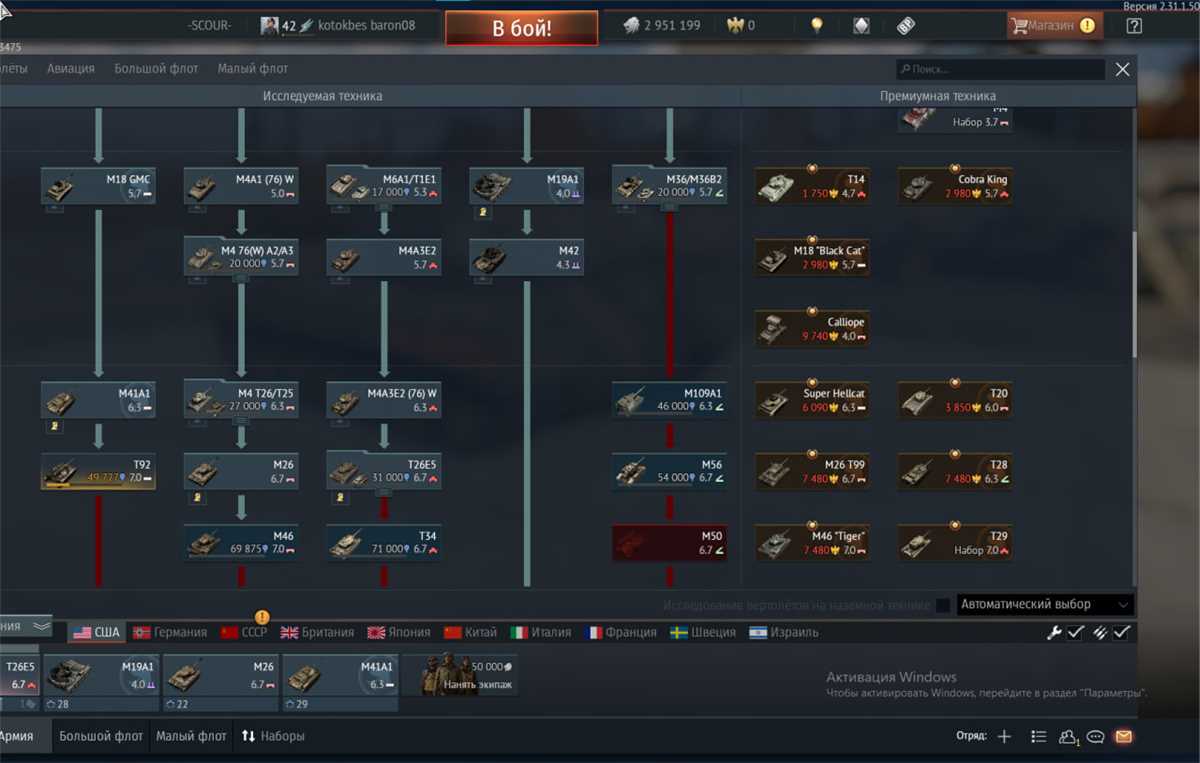The height and width of the screenshot is (763, 1200).
Task: Select premium T14 tank card
Action: pos(812,186)
